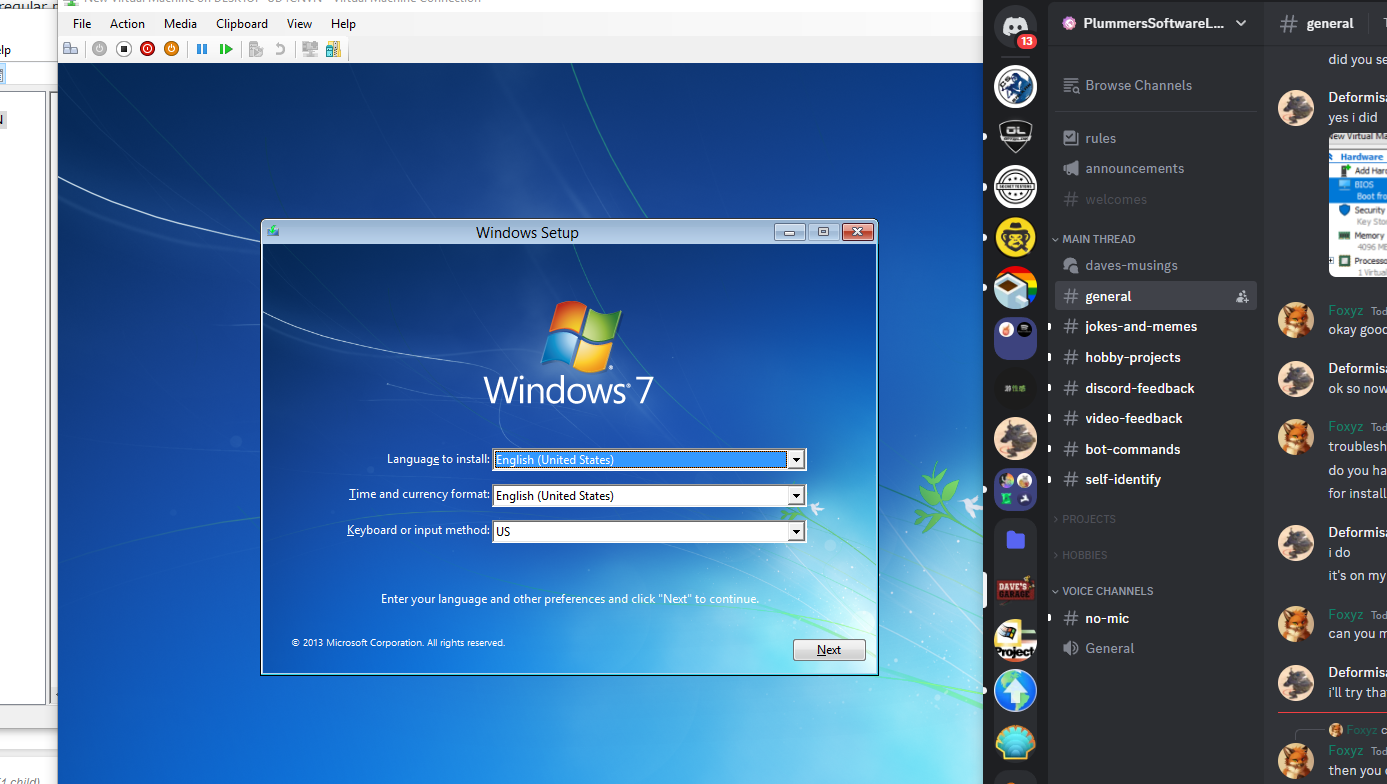The height and width of the screenshot is (784, 1387).
Task: Click the create-invite icon beside general channel
Action: click(x=1242, y=296)
